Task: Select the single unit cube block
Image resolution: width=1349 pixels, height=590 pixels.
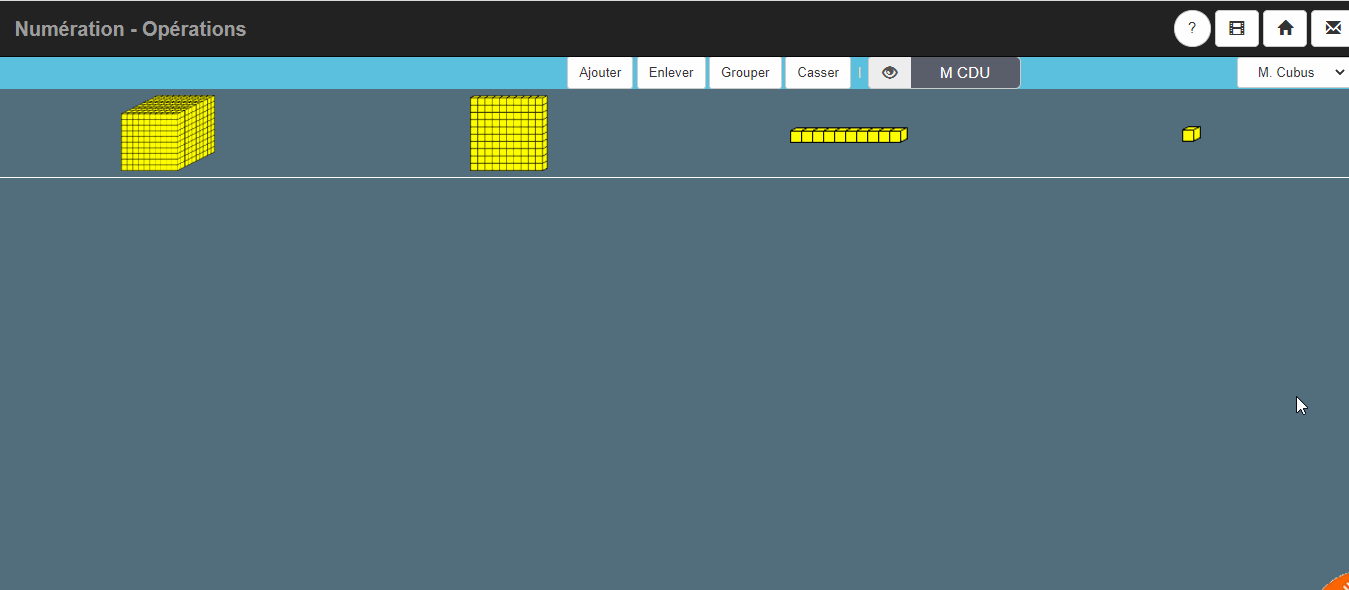Action: pos(1191,134)
